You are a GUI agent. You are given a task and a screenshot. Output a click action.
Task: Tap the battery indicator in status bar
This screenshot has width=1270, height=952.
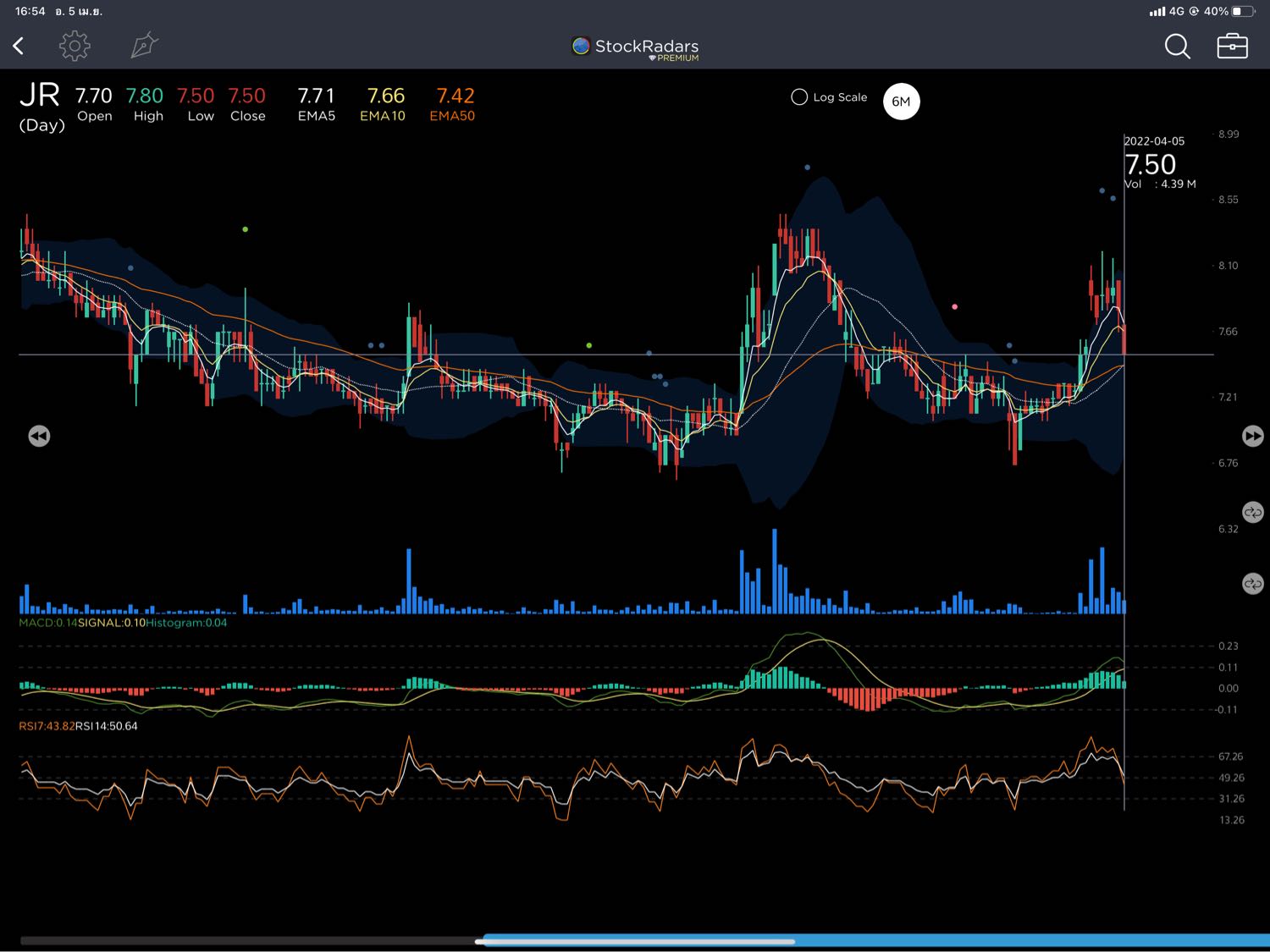click(1243, 11)
